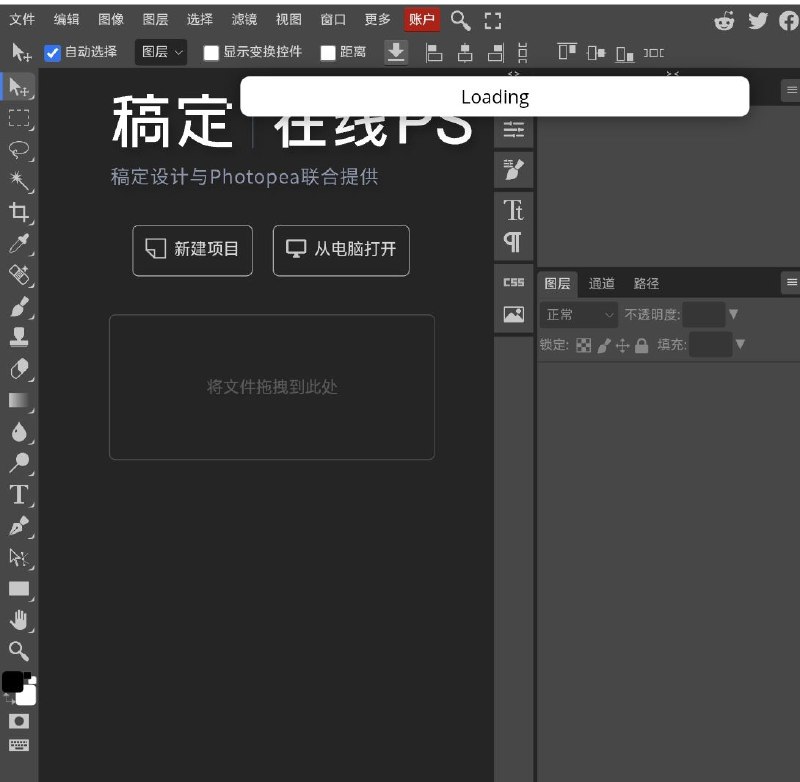The image size is (800, 782).
Task: Toggle lock image pixels brush icon
Action: pos(604,345)
